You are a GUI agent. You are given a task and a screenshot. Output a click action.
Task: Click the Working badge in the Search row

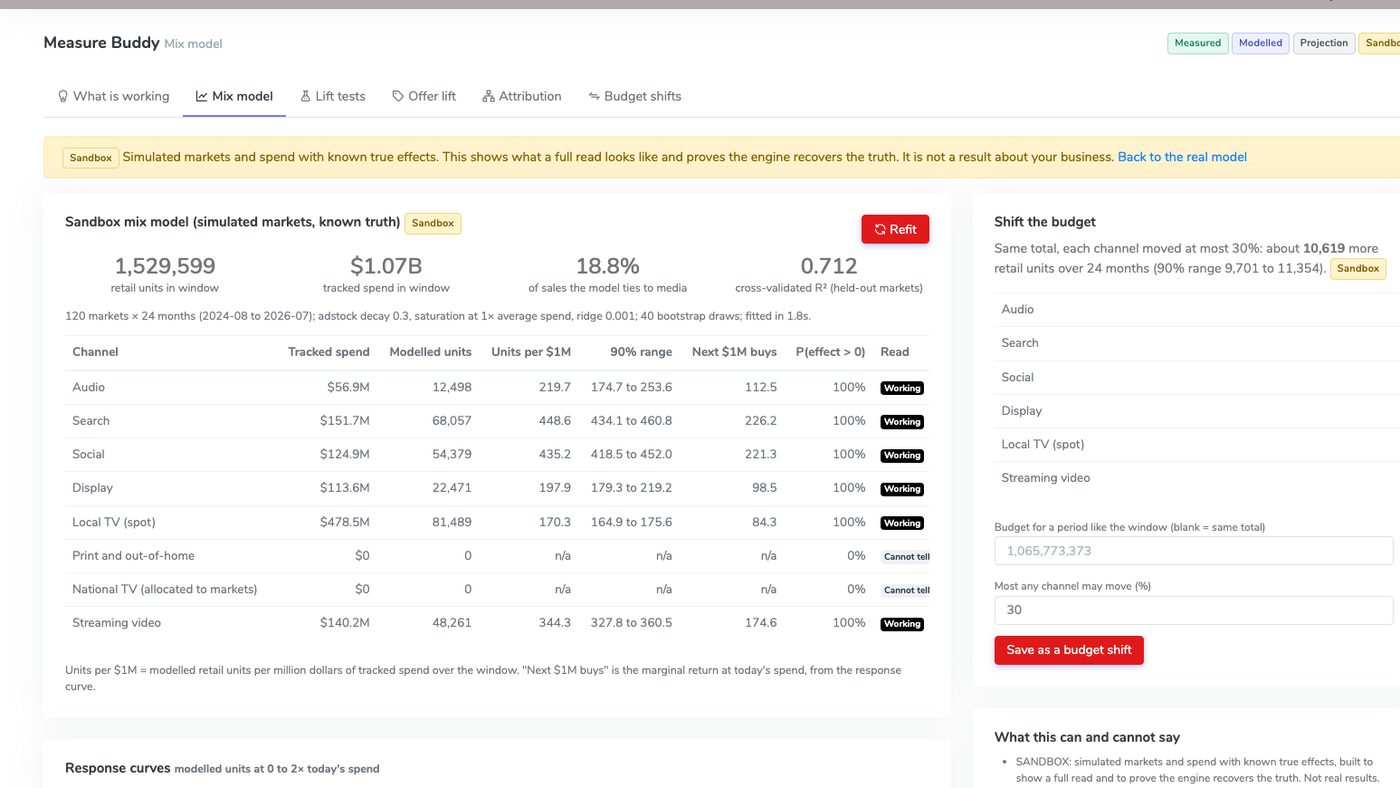coord(902,422)
